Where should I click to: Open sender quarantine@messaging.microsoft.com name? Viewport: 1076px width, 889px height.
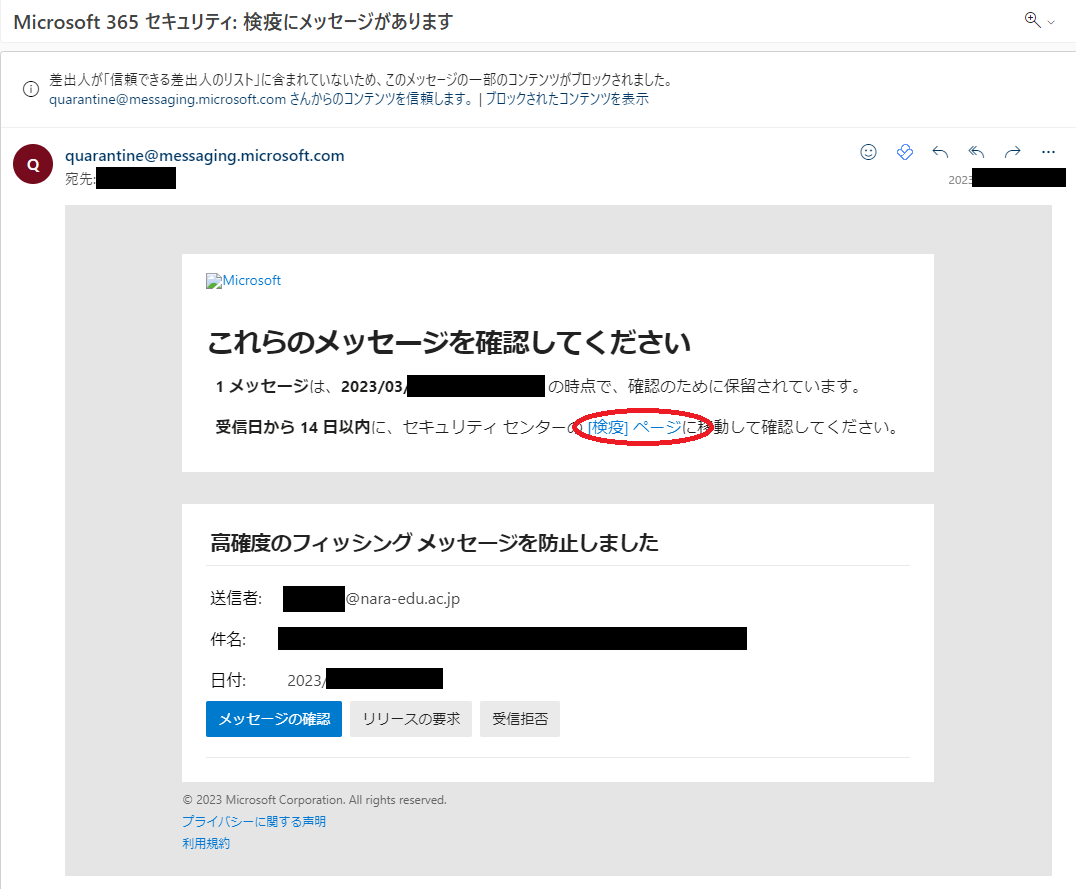(204, 156)
